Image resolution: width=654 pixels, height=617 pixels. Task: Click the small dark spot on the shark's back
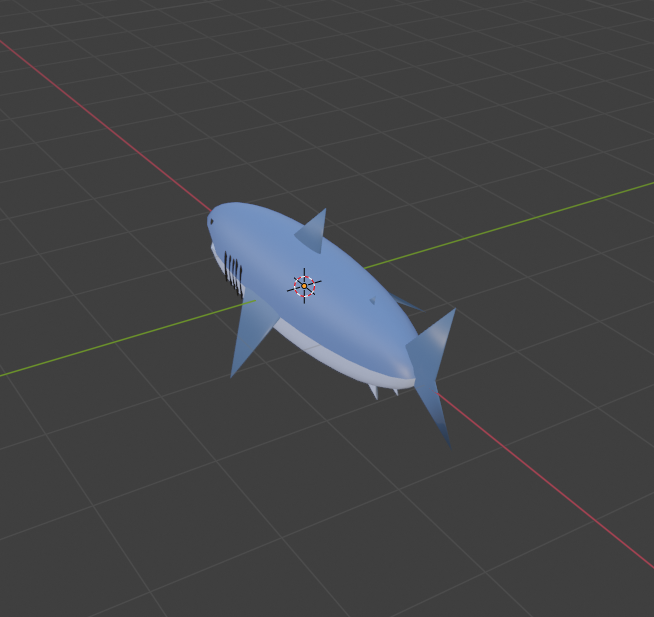(372, 300)
